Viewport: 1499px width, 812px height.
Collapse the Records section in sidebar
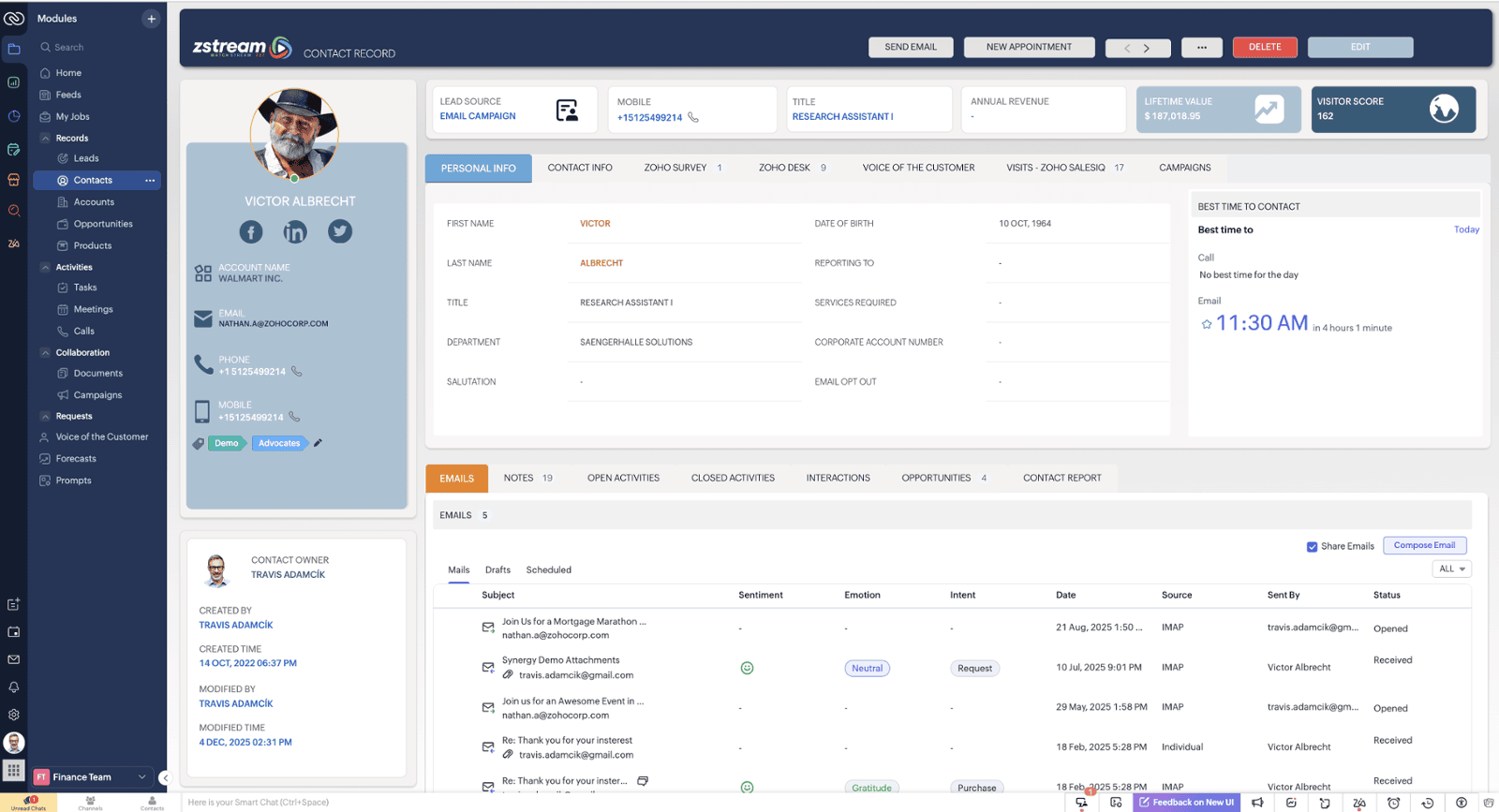tap(45, 139)
